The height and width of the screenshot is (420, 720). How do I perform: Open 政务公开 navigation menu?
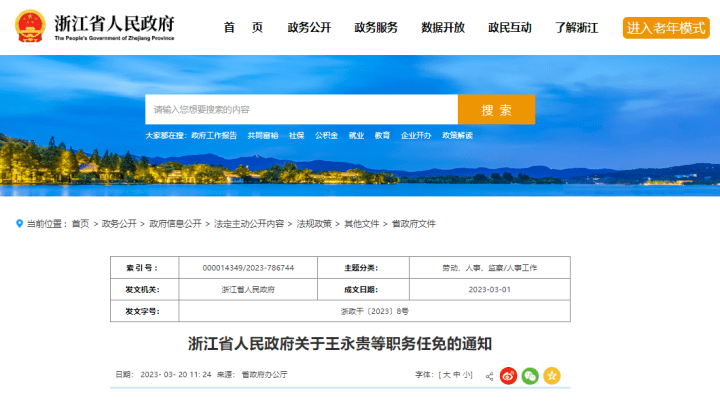tap(309, 28)
